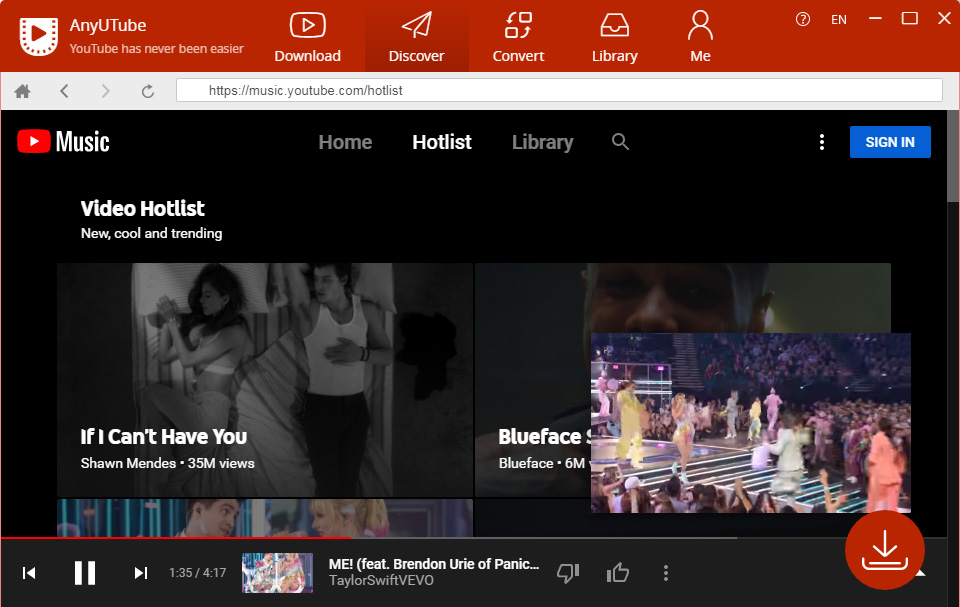Open the AnyUTube Library tab
The image size is (960, 607).
click(615, 37)
